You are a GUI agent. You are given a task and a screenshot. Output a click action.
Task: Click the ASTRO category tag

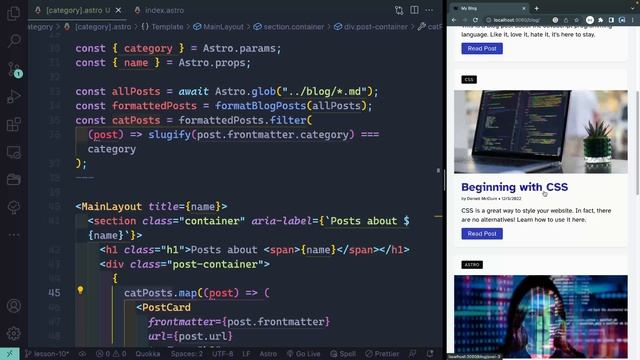click(472, 264)
